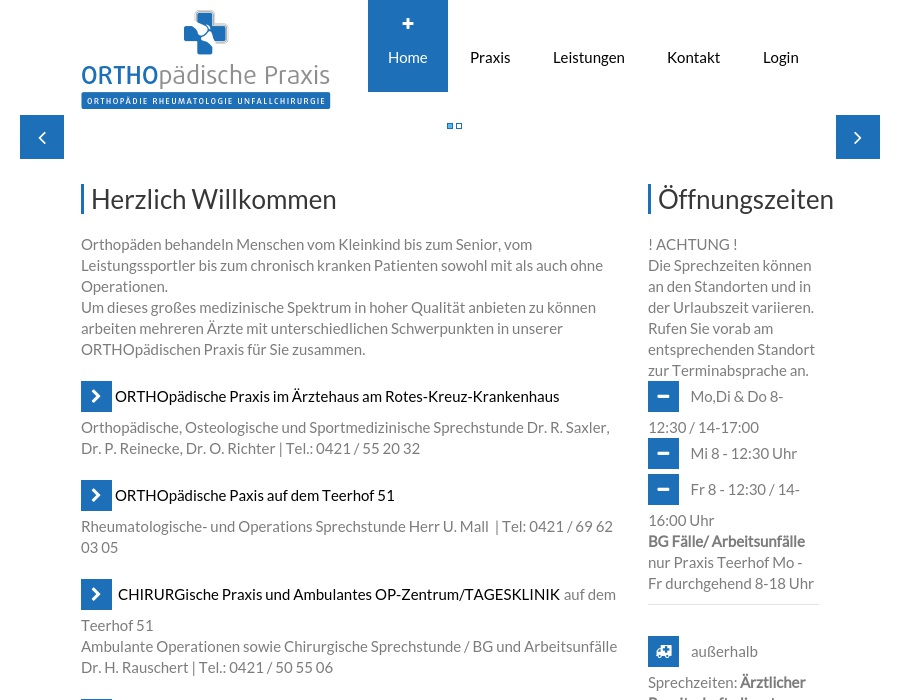Select the arrow icon beside Ärztehaus practice entry
The width and height of the screenshot is (900, 700).
tap(96, 396)
